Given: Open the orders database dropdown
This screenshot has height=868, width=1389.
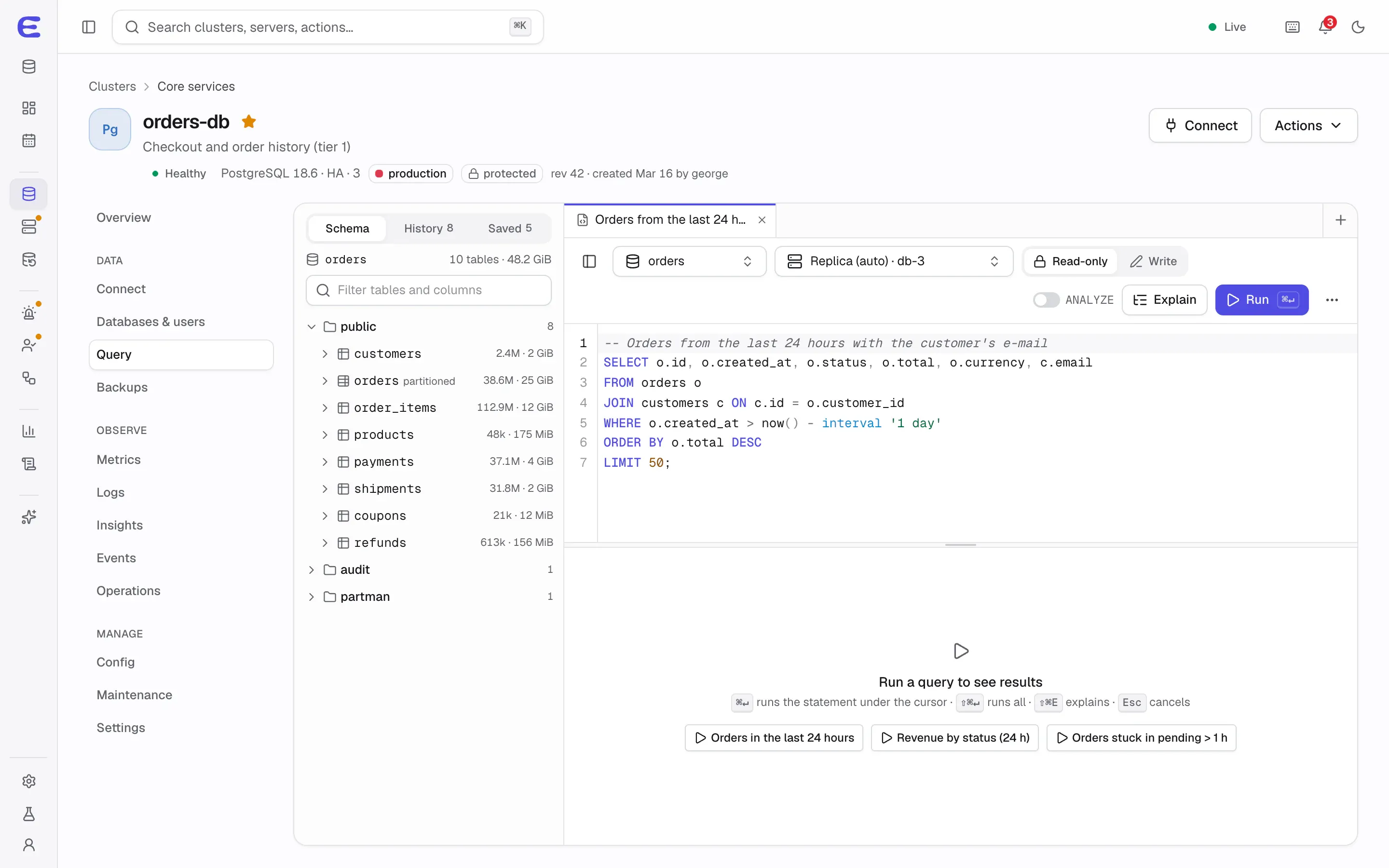Looking at the screenshot, I should (689, 261).
